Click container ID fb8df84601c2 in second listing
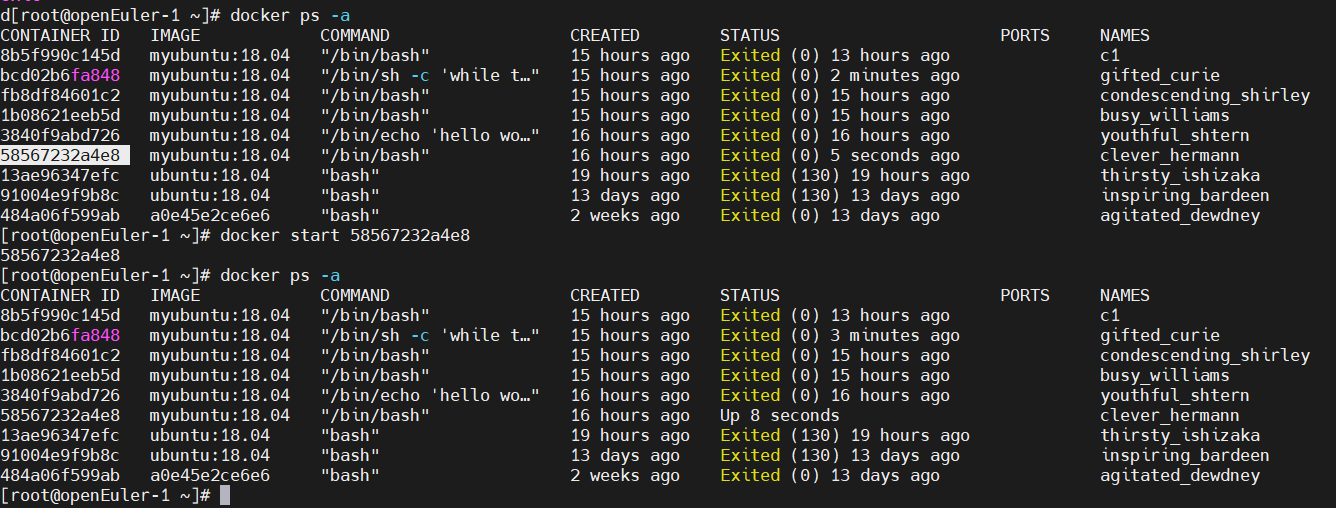This screenshot has height=508, width=1336. (60, 355)
